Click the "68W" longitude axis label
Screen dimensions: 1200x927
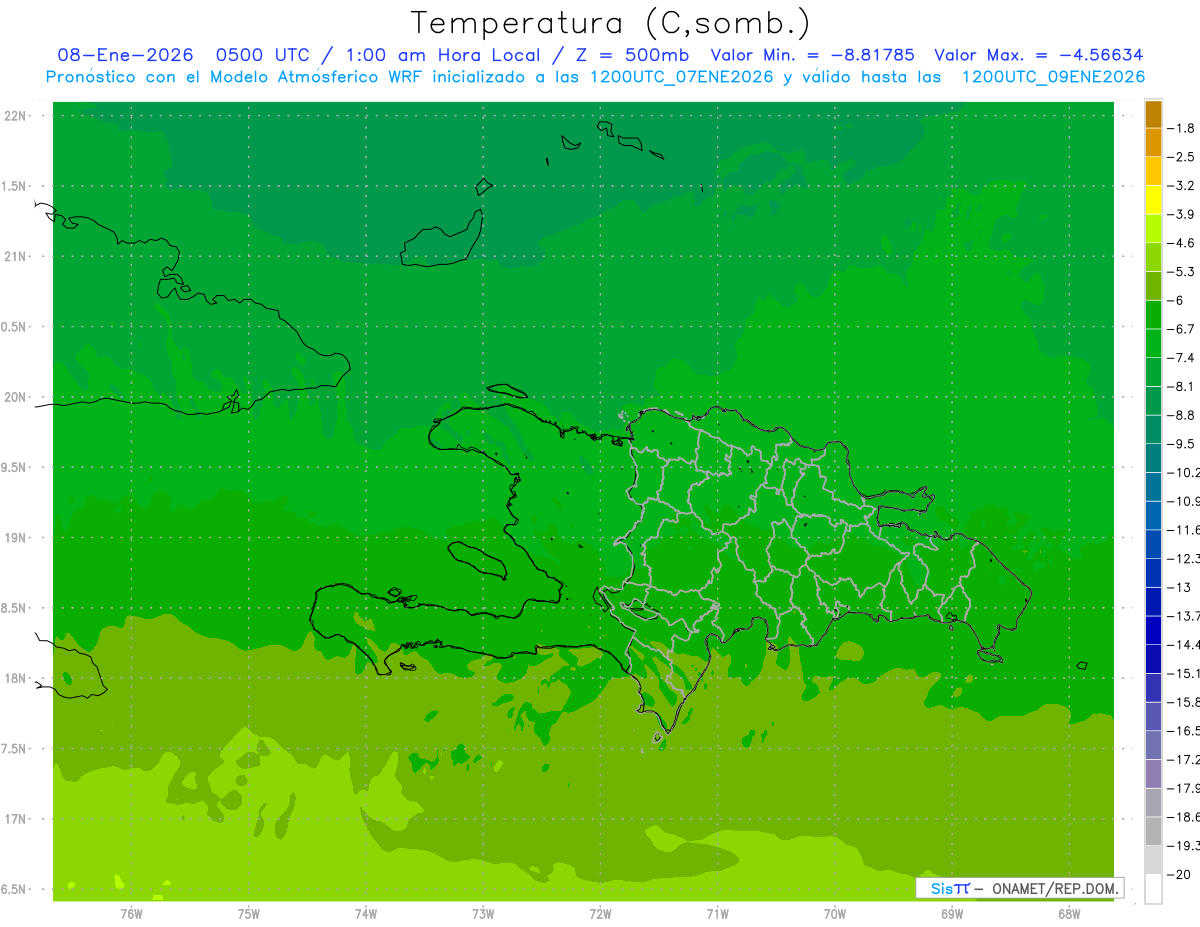pos(1069,913)
